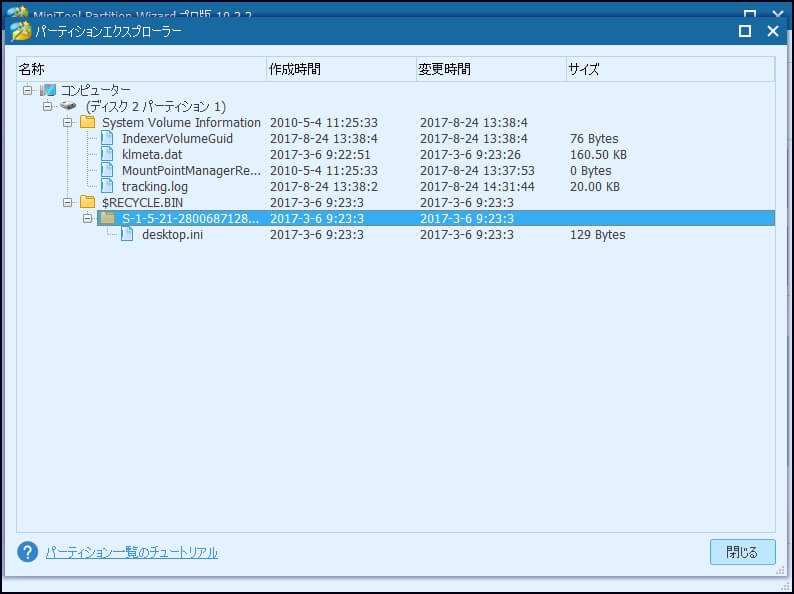Image resolution: width=794 pixels, height=594 pixels.
Task: Collapse the S-1-5-21-2800687128 folder node
Action: pos(88,218)
